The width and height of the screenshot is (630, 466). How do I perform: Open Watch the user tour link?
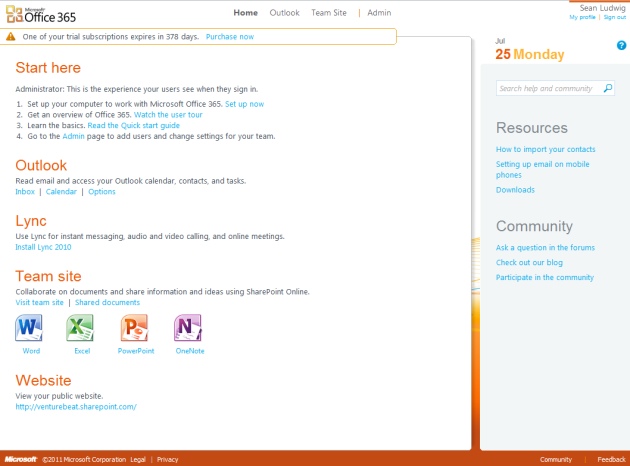point(168,115)
